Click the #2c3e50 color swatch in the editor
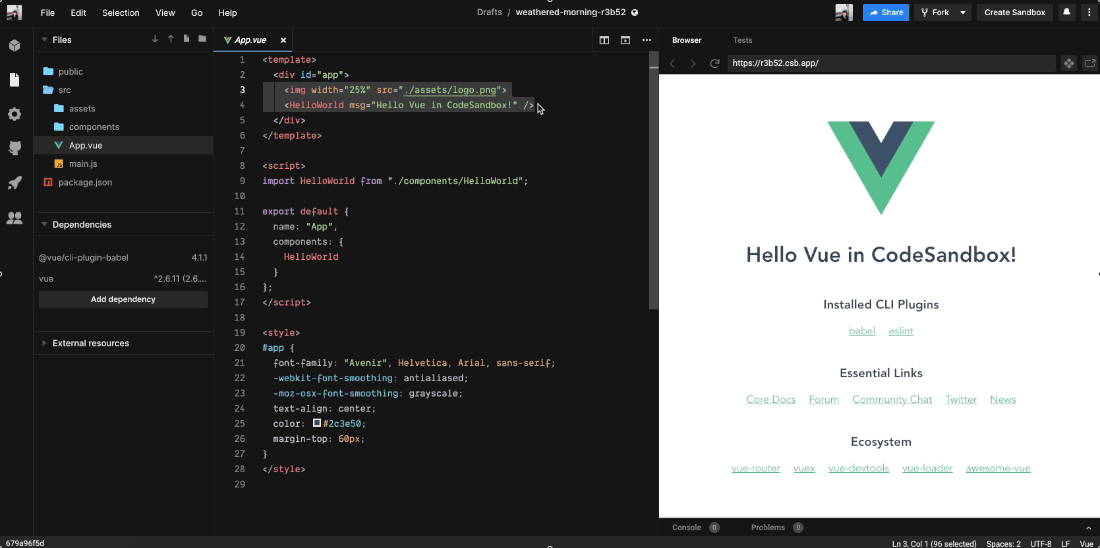 (x=317, y=424)
